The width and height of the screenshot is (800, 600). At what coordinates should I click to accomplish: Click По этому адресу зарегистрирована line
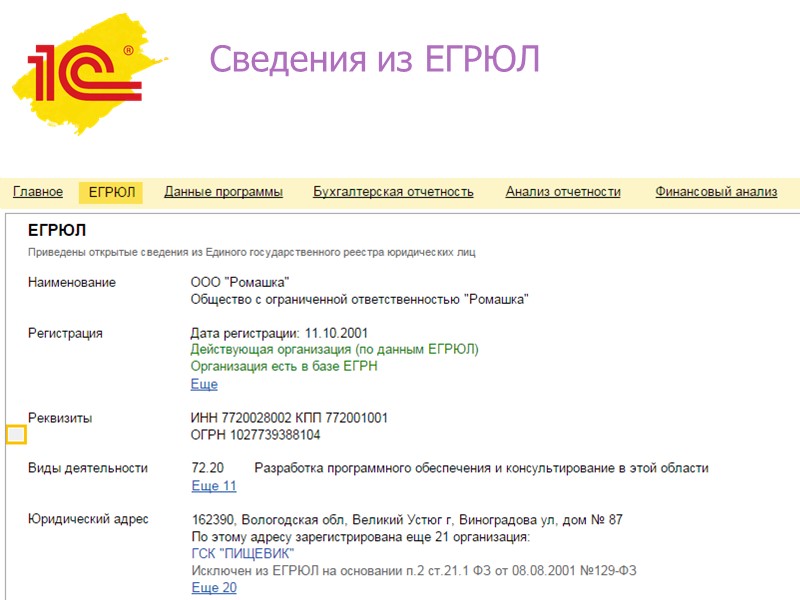point(361,537)
